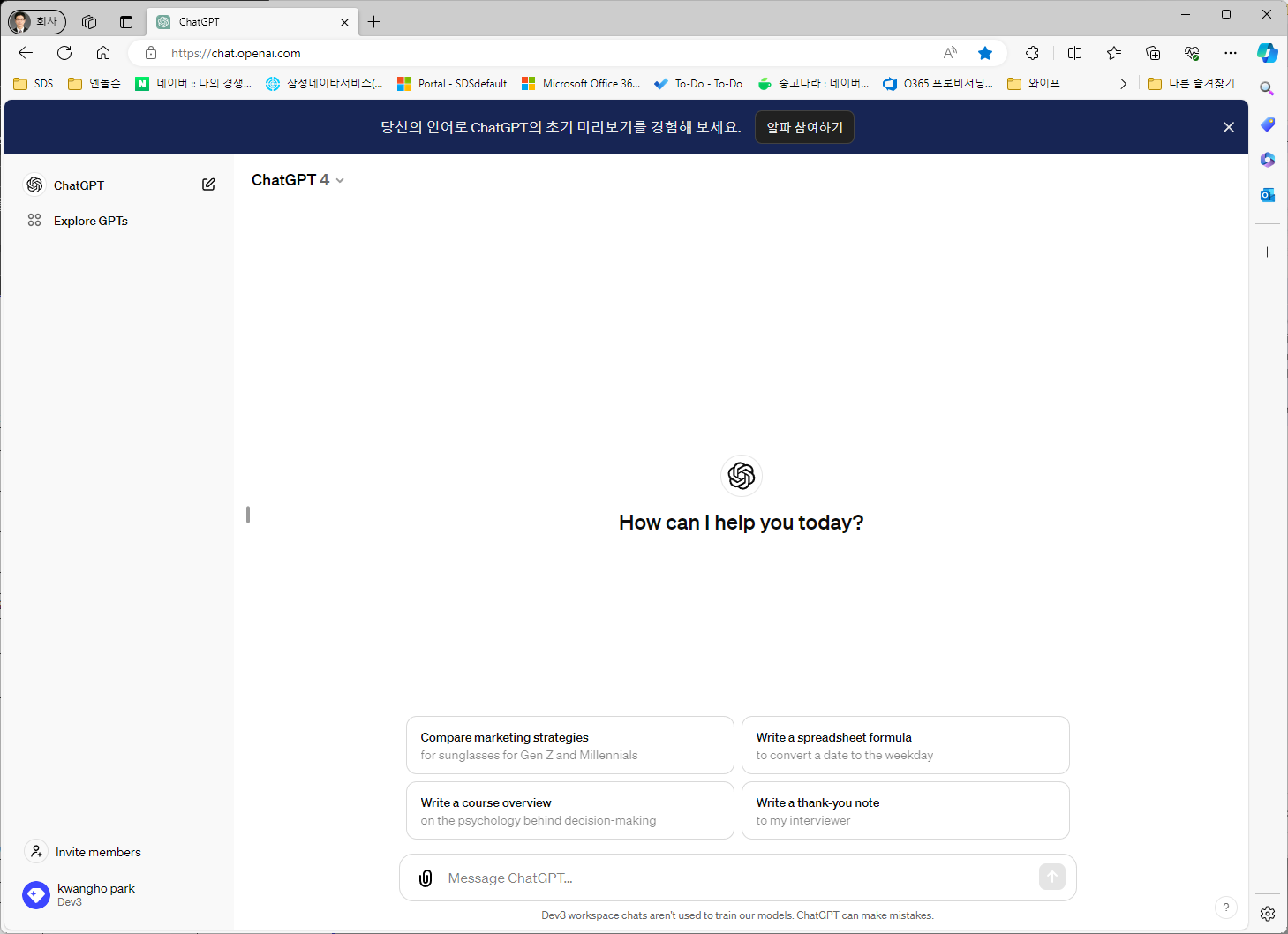Open the Favorites list icon

[1114, 53]
